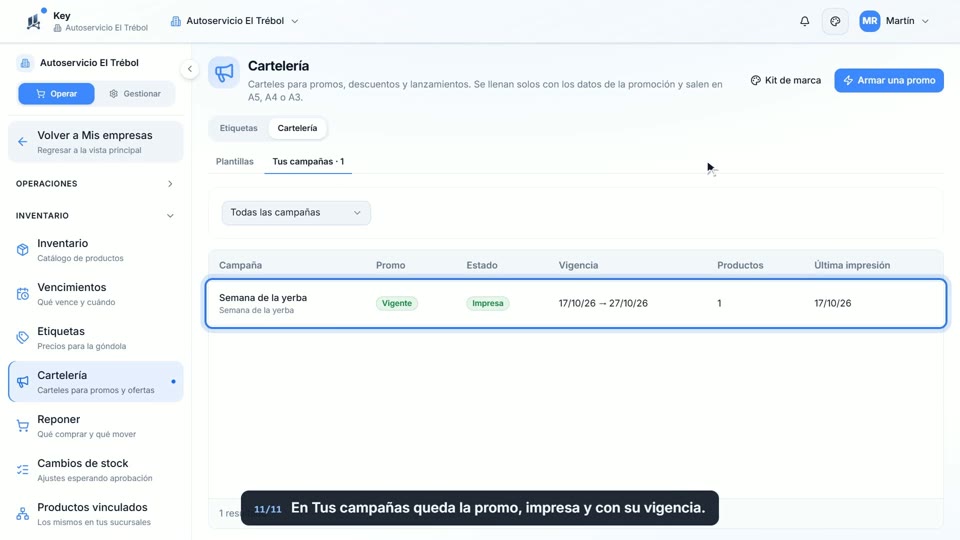
Task: Open Cambios de stock in the sidebar
Action: click(95, 470)
